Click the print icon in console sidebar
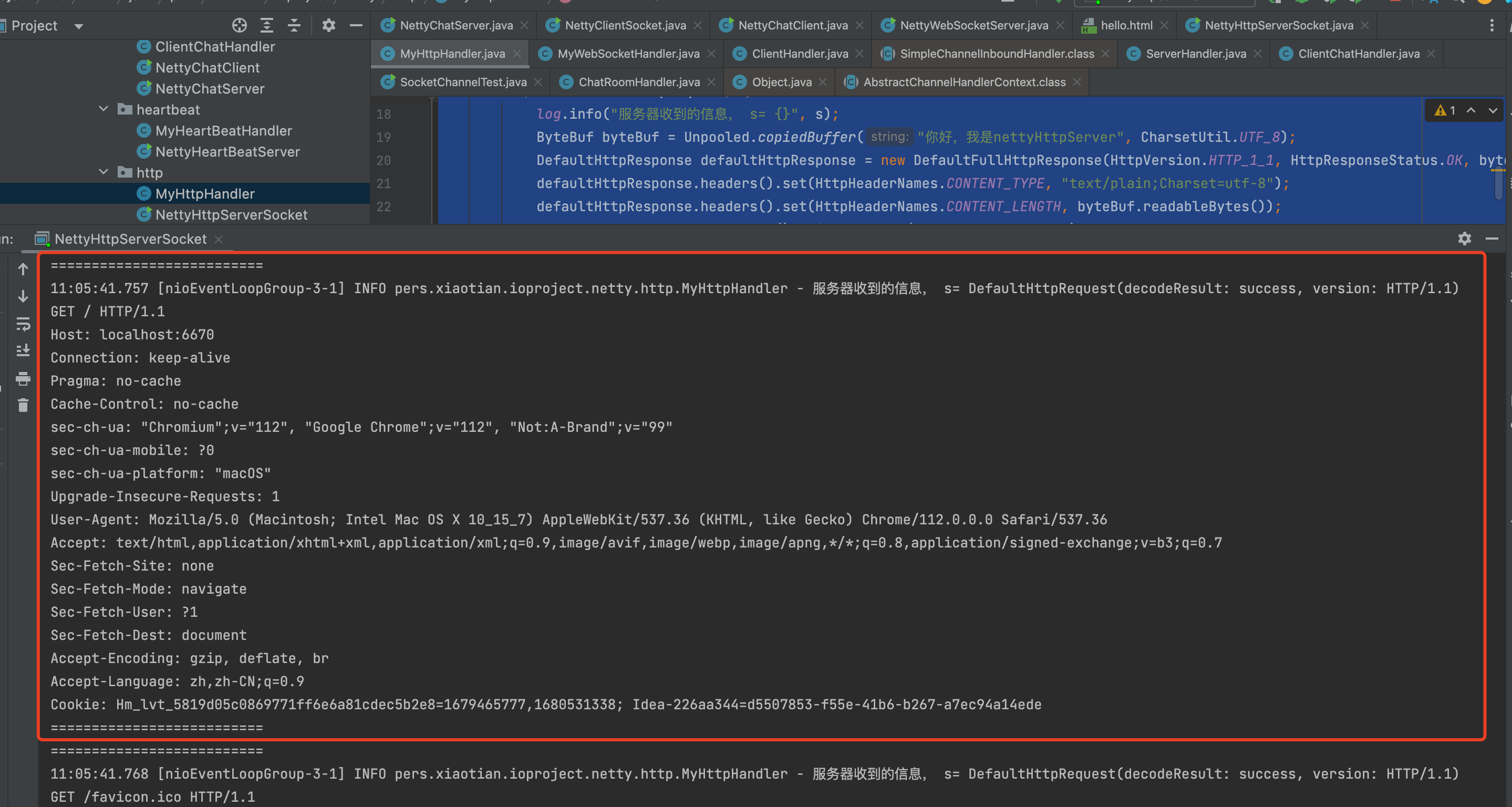 tap(23, 379)
